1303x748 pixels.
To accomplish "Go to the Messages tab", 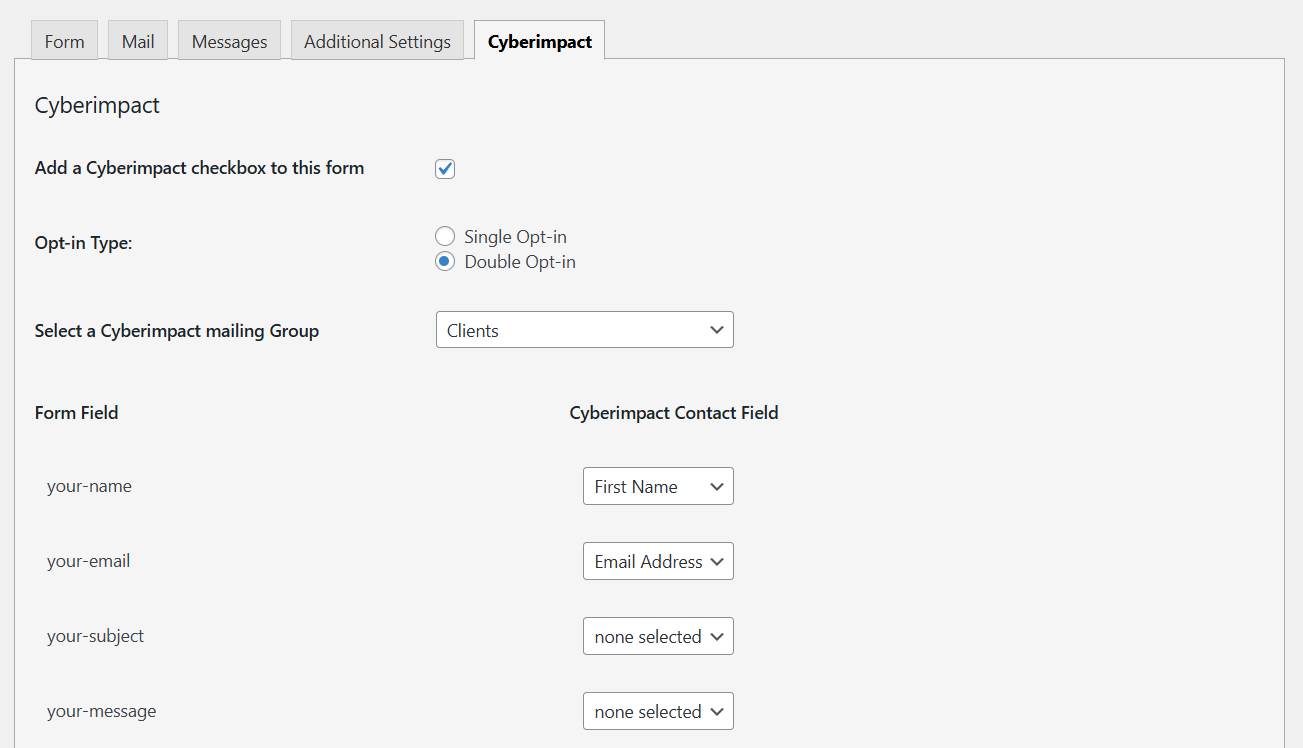I will (229, 41).
